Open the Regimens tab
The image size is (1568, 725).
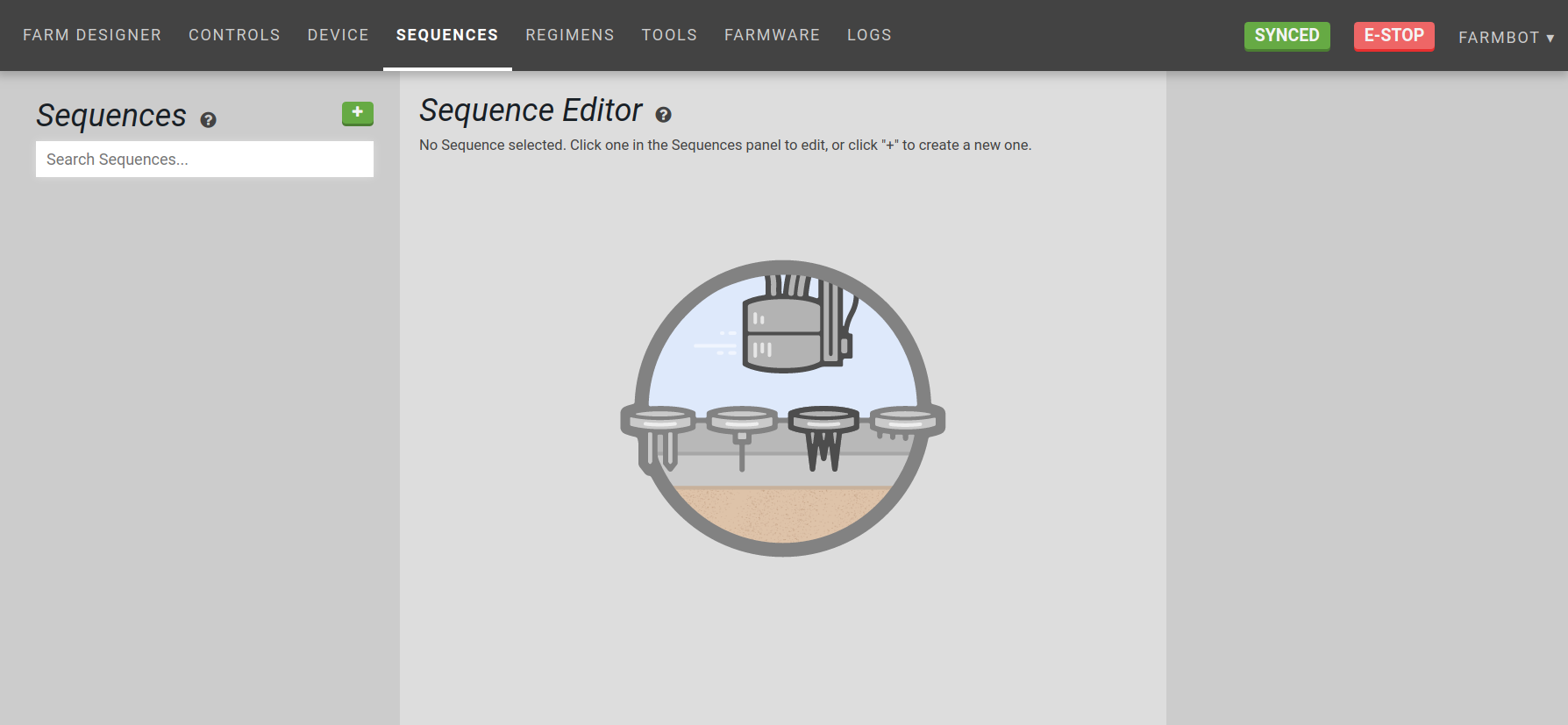coord(569,35)
